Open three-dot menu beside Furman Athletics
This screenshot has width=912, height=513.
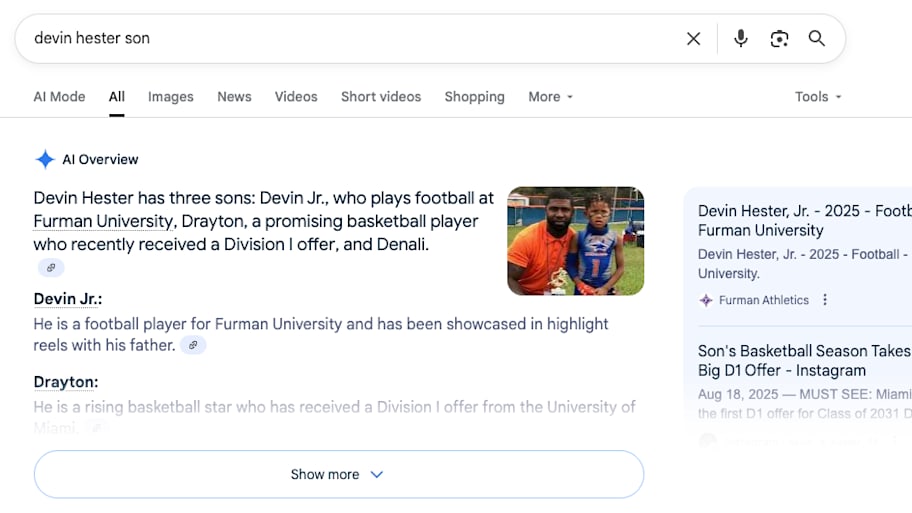pyautogui.click(x=825, y=300)
